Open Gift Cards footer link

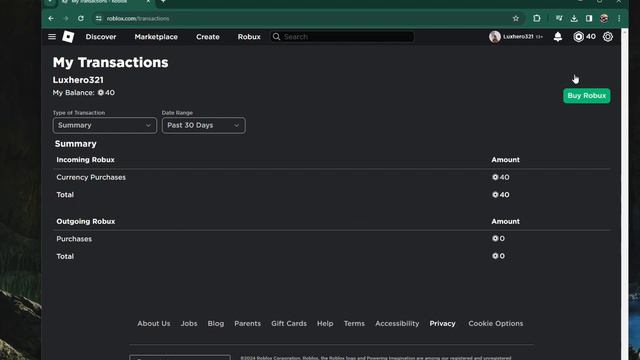point(289,323)
